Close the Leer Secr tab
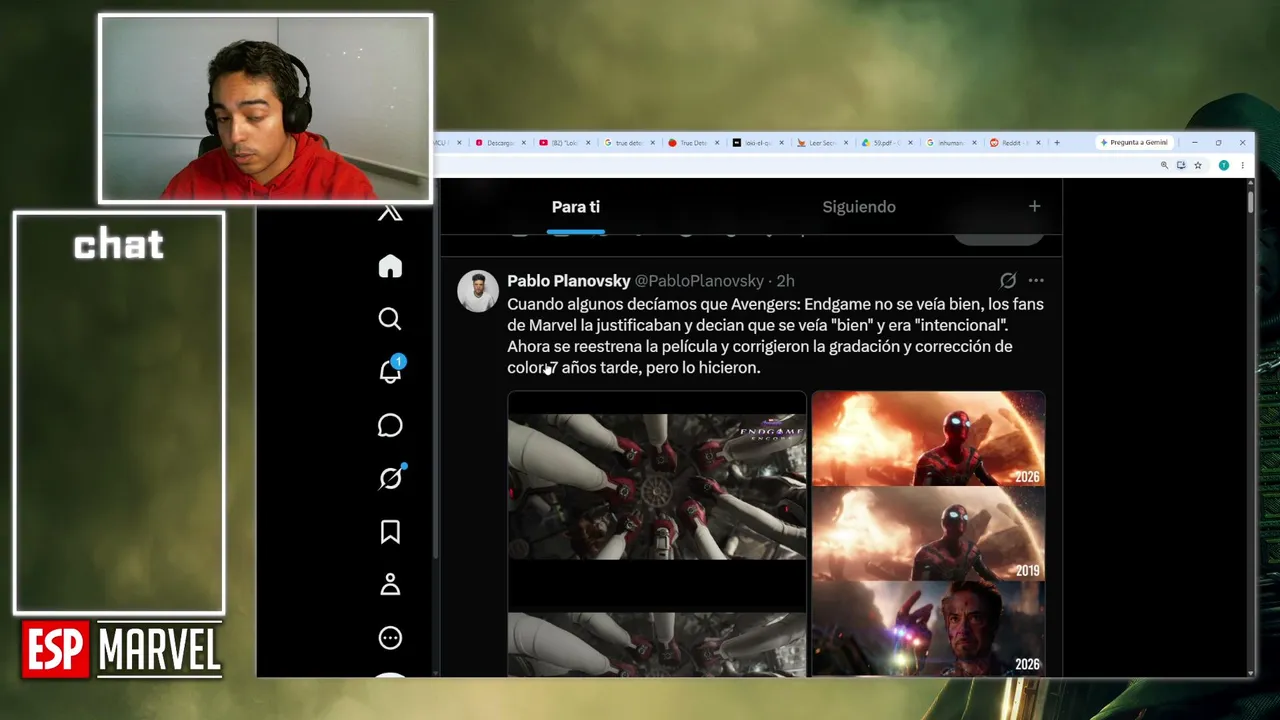This screenshot has height=720, width=1280. coord(847,143)
